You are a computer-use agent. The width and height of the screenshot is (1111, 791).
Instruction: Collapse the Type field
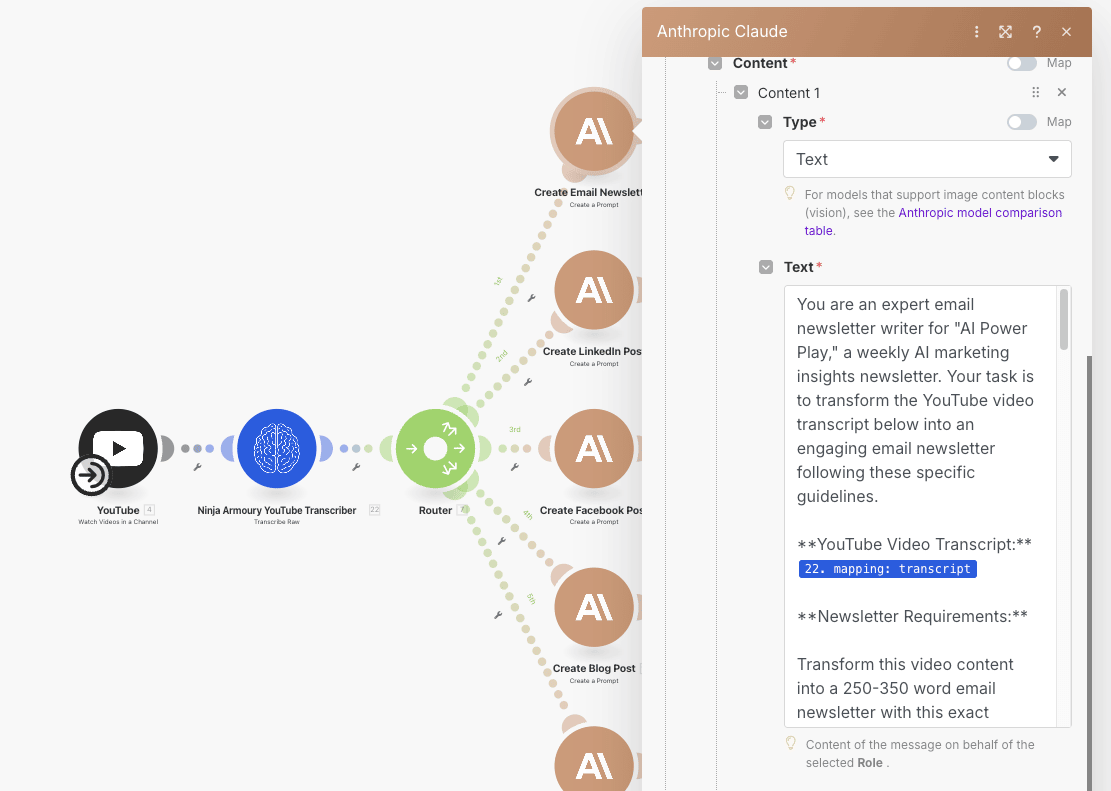click(x=765, y=122)
